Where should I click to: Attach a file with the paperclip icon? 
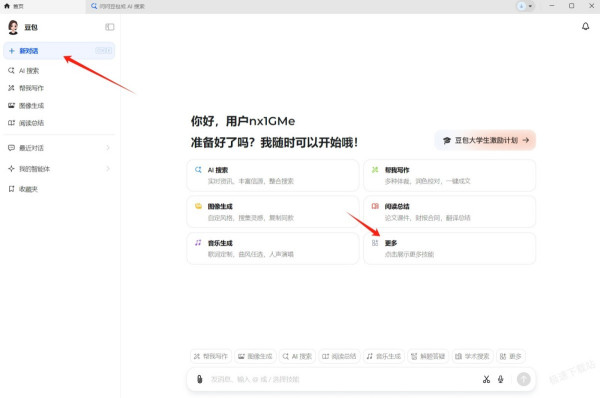199,379
